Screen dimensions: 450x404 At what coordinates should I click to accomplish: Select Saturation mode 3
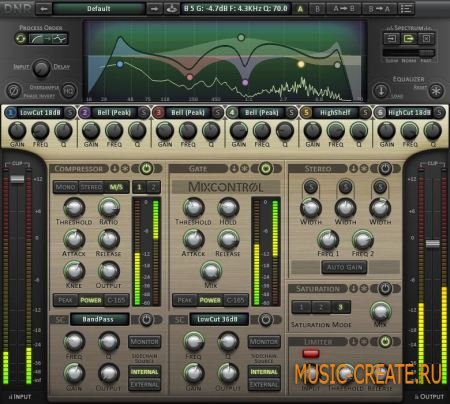click(x=340, y=307)
